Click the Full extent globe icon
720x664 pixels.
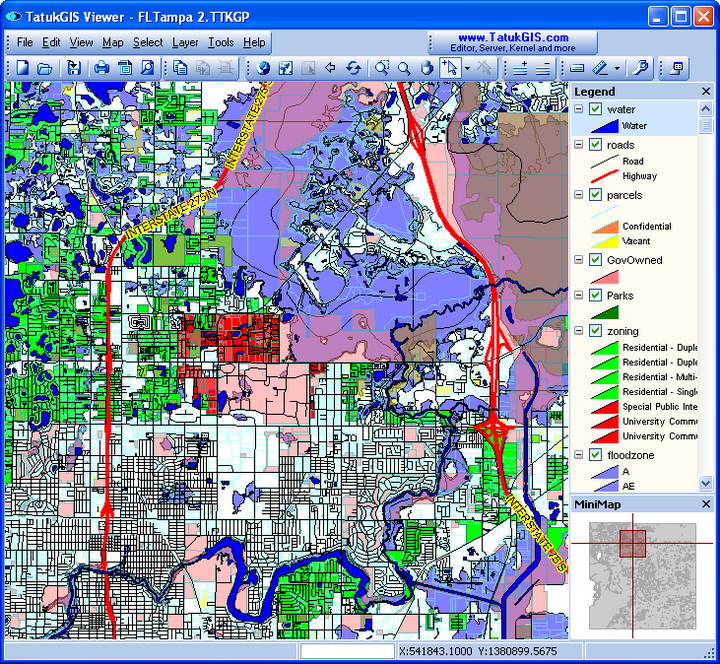(263, 68)
